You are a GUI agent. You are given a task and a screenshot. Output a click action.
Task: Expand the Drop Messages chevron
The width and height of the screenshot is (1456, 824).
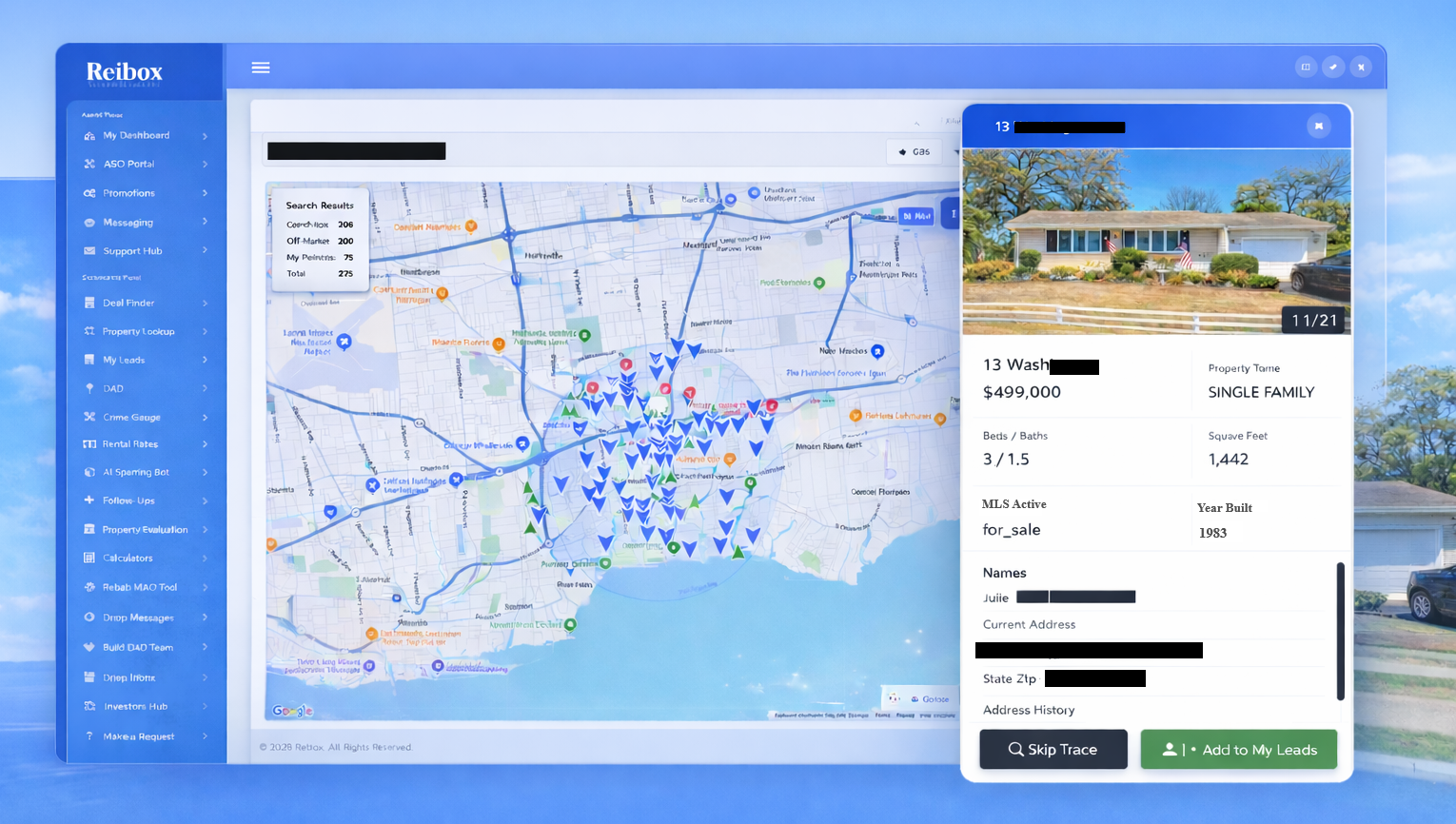[205, 618]
